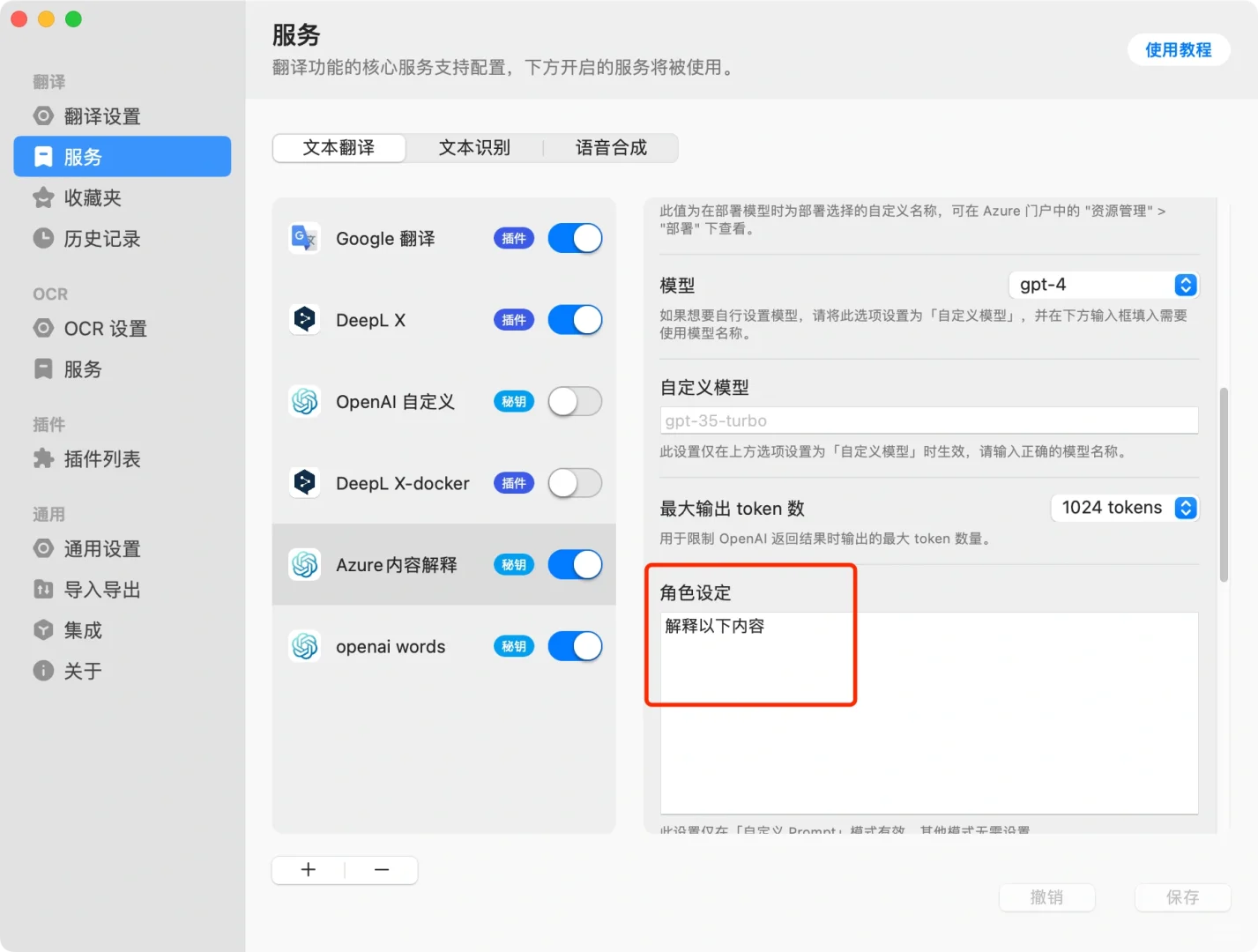Turn off the openai words service

coord(575,646)
